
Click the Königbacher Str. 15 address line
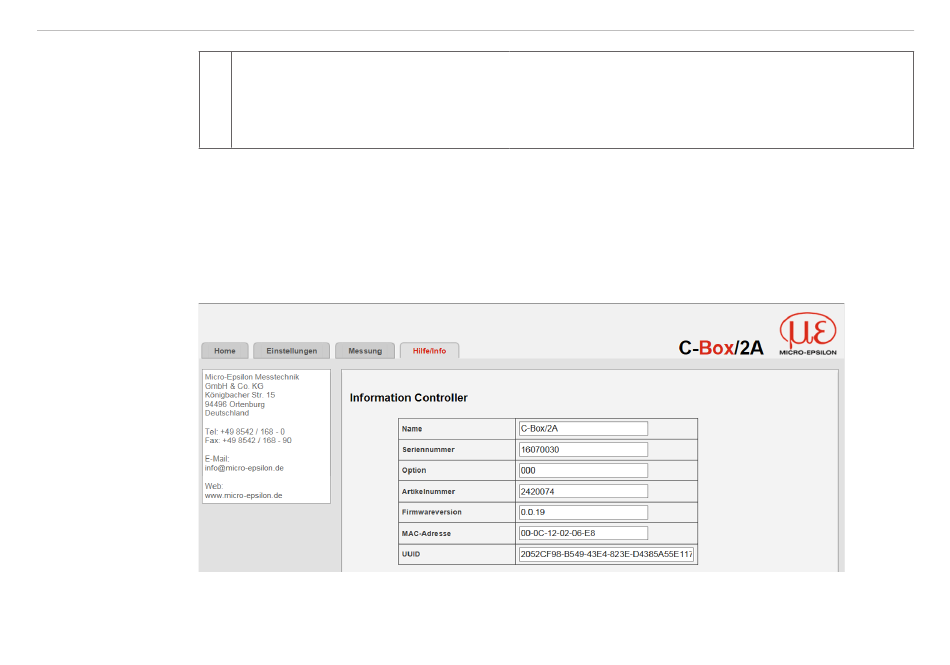[240, 395]
